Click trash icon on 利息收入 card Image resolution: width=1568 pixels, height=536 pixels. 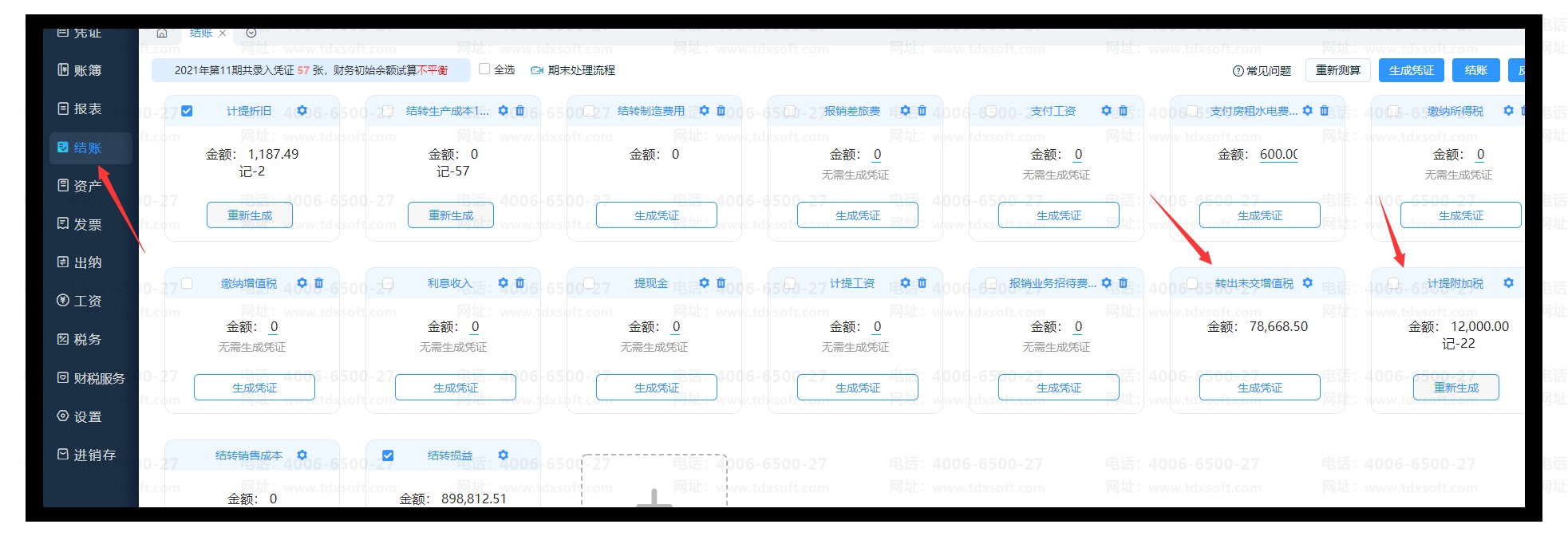(519, 283)
